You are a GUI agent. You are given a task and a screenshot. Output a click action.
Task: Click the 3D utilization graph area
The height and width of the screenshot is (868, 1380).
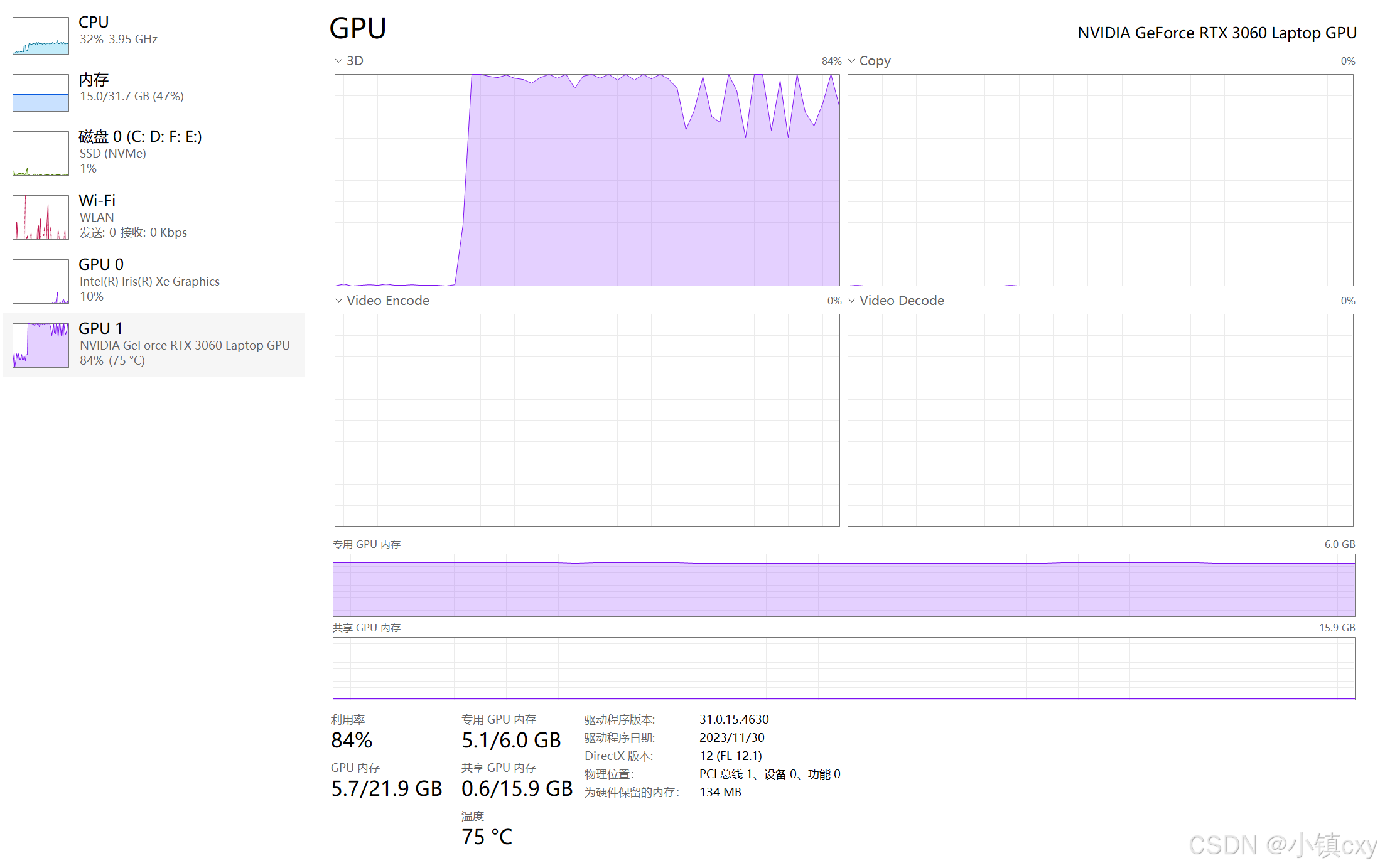[586, 180]
